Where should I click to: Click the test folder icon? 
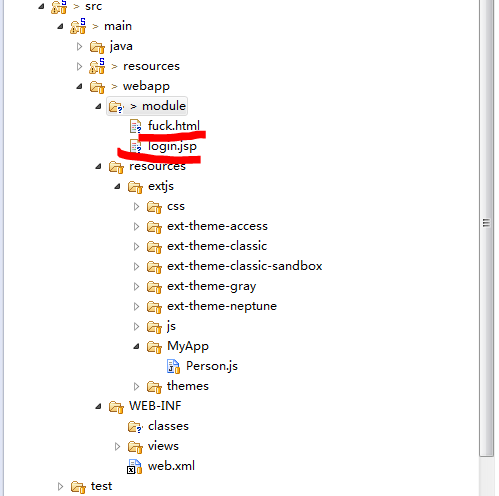78,487
